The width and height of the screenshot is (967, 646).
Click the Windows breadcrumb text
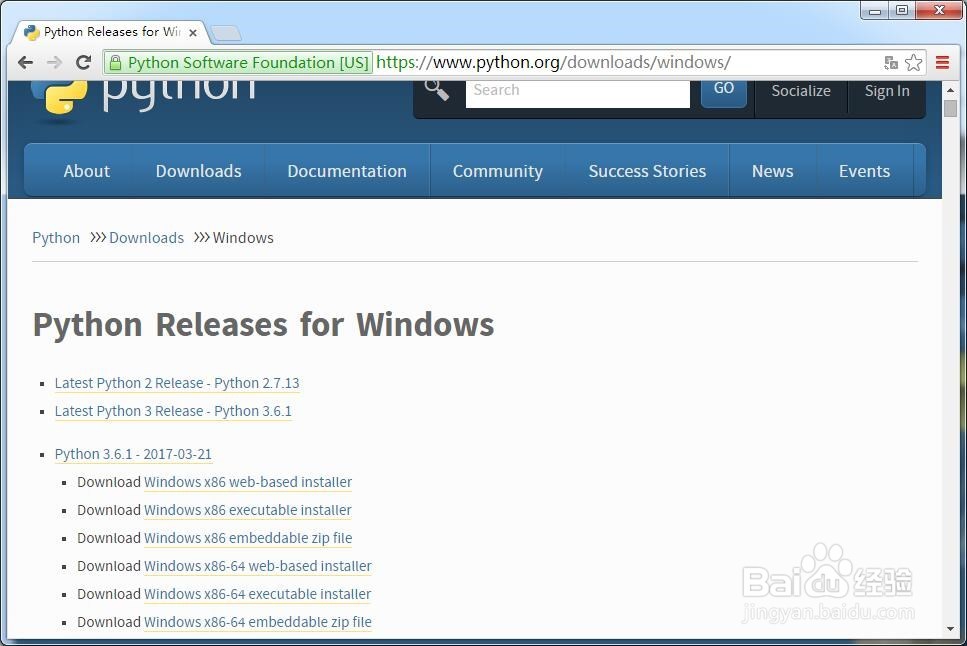pos(243,238)
